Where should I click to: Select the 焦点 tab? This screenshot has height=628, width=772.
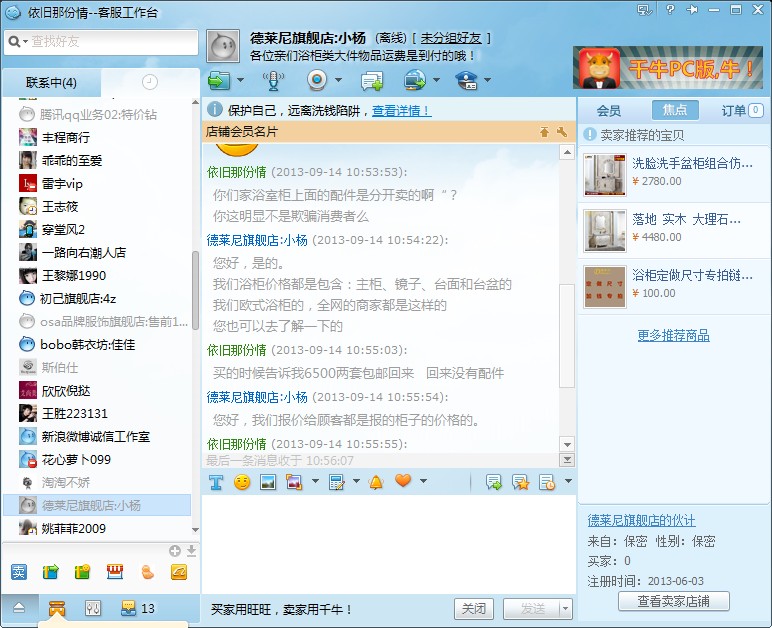675,110
